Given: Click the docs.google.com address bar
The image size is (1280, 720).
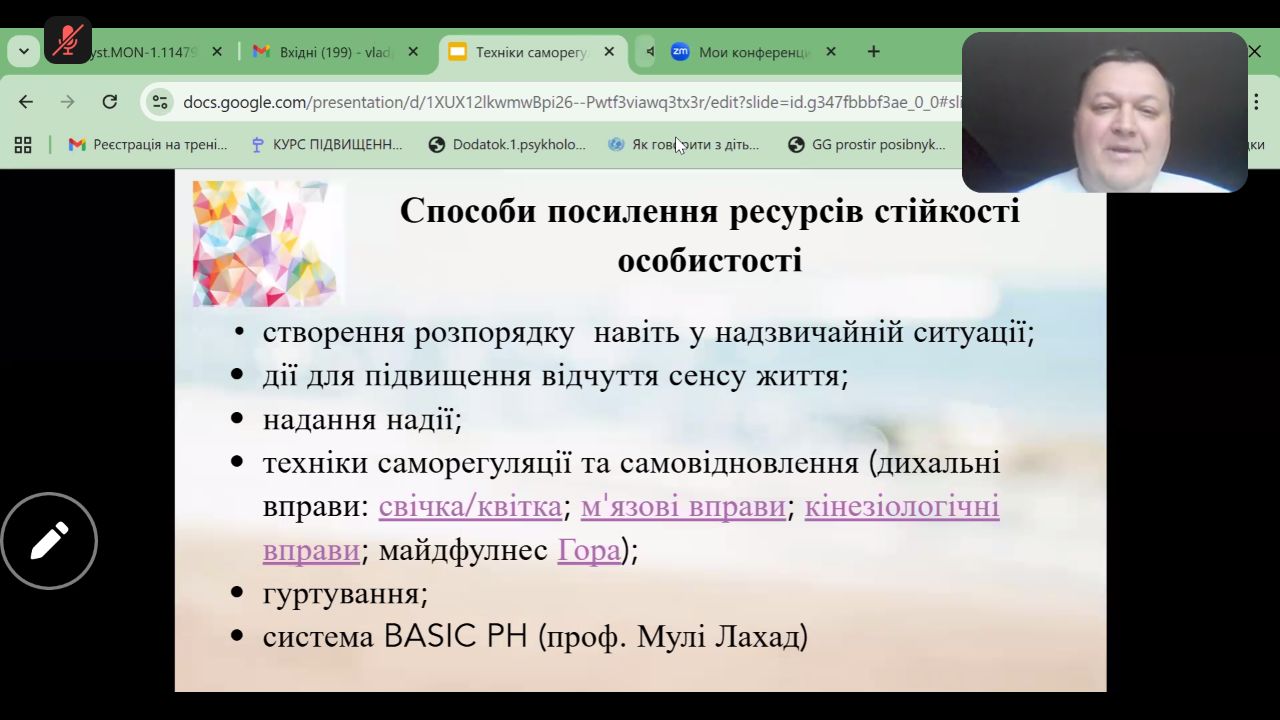Looking at the screenshot, I should [x=560, y=102].
